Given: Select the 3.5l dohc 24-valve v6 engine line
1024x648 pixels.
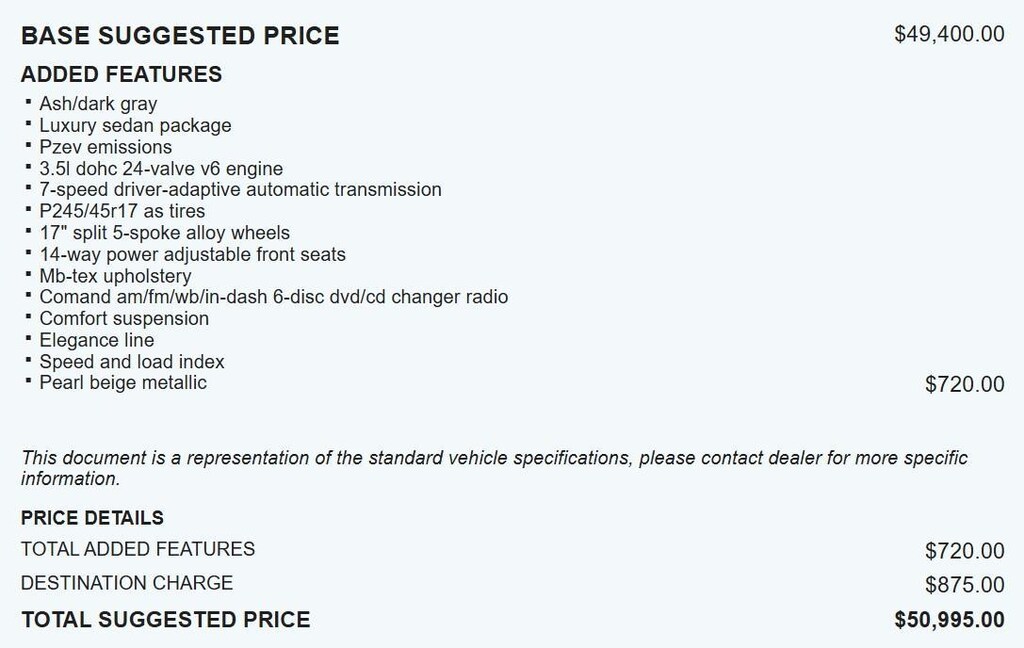Looking at the screenshot, I should tap(161, 168).
